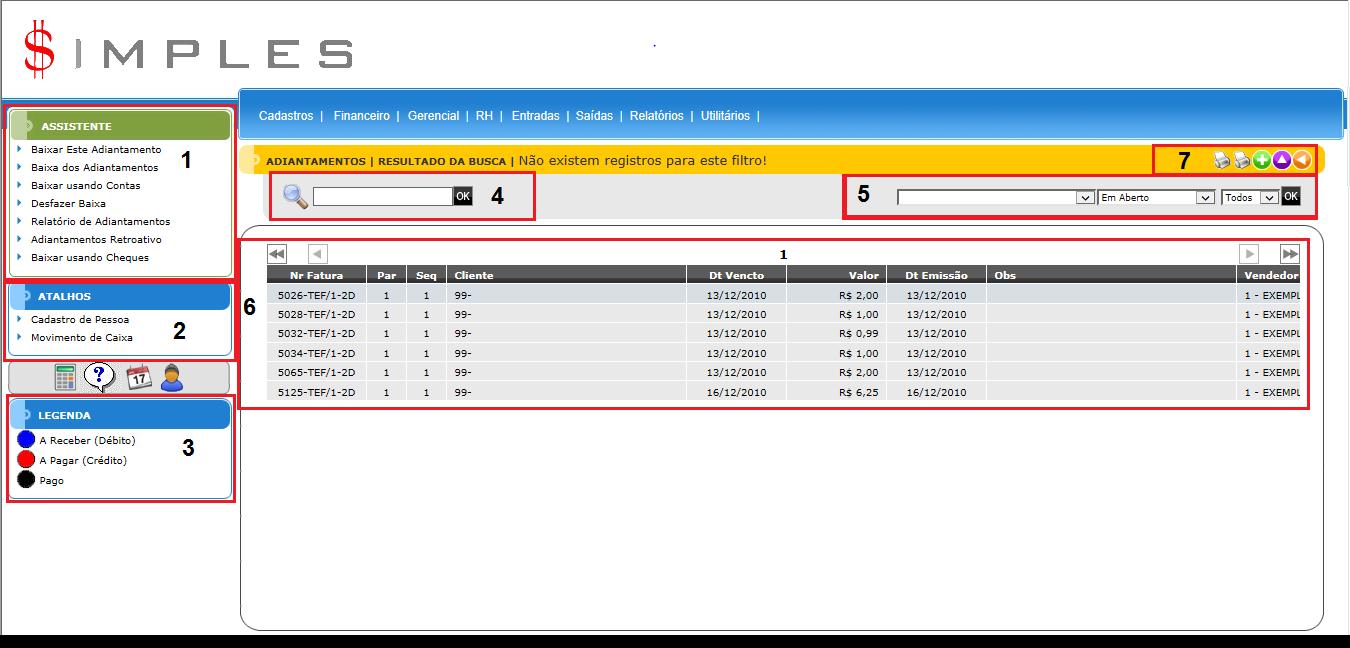Click the leftmost printer icon
The width and height of the screenshot is (1350, 648).
(1222, 160)
